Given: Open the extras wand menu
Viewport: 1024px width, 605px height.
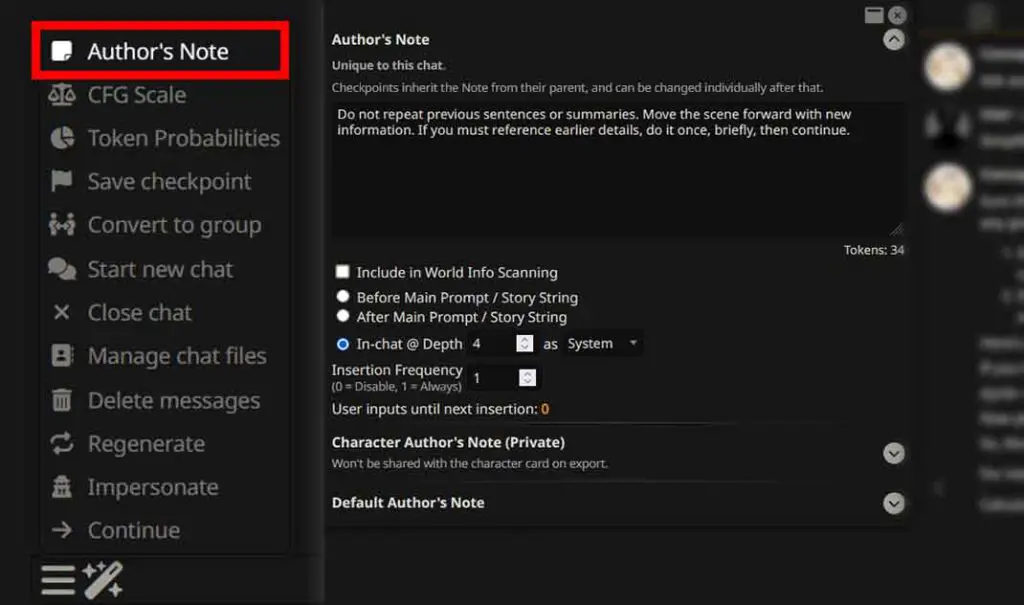Looking at the screenshot, I should click(x=104, y=579).
